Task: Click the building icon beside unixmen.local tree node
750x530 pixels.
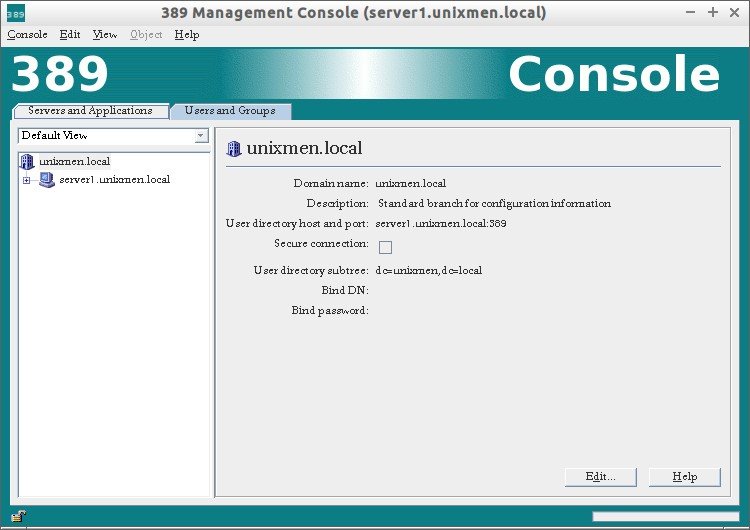Action: point(27,162)
